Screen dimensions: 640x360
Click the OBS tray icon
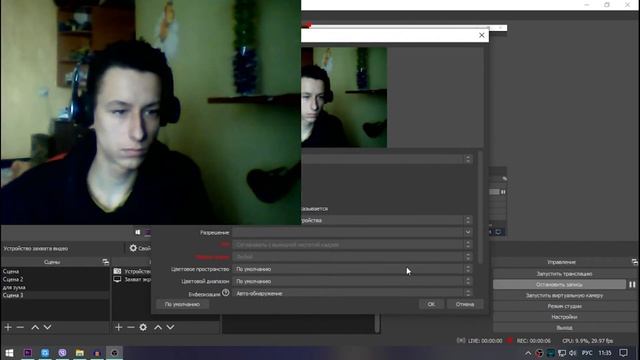pos(539,353)
